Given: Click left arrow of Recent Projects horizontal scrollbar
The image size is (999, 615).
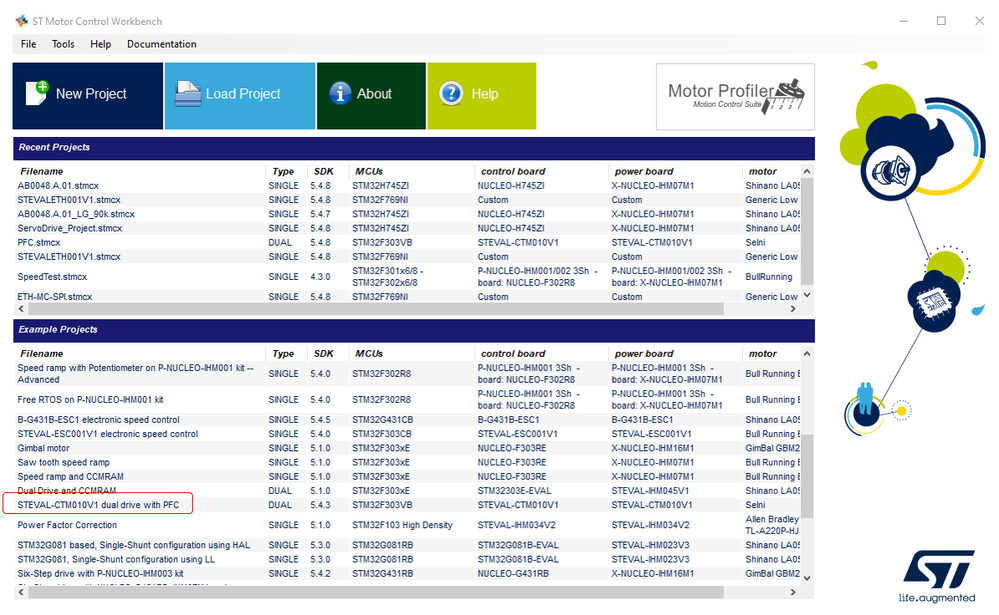Looking at the screenshot, I should click(21, 308).
